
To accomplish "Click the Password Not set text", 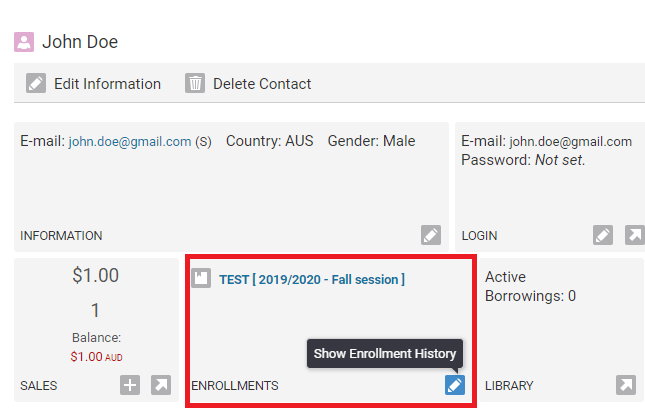I will (523, 160).
